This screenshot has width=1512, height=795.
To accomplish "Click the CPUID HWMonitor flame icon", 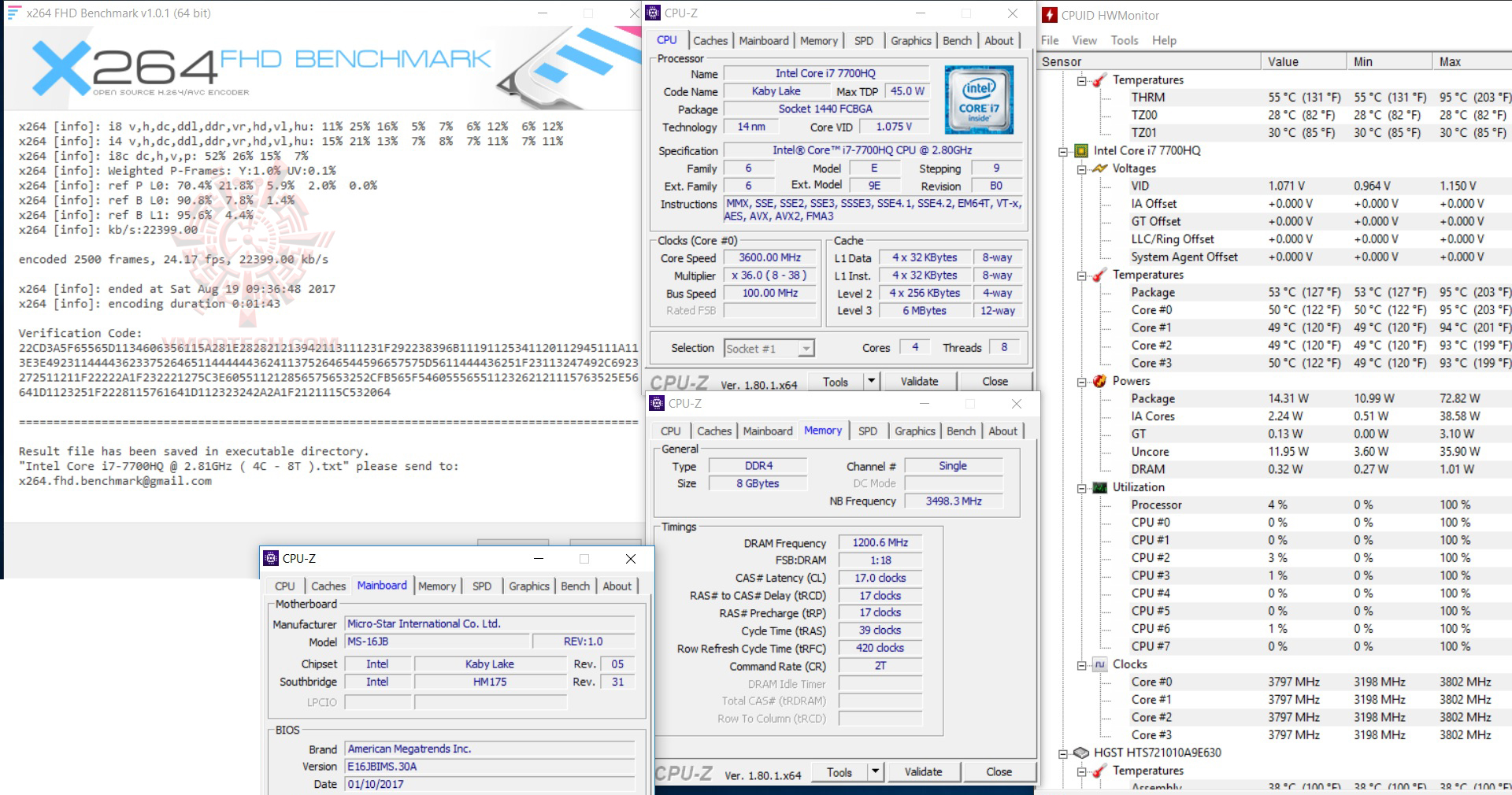I will coord(1051,14).
